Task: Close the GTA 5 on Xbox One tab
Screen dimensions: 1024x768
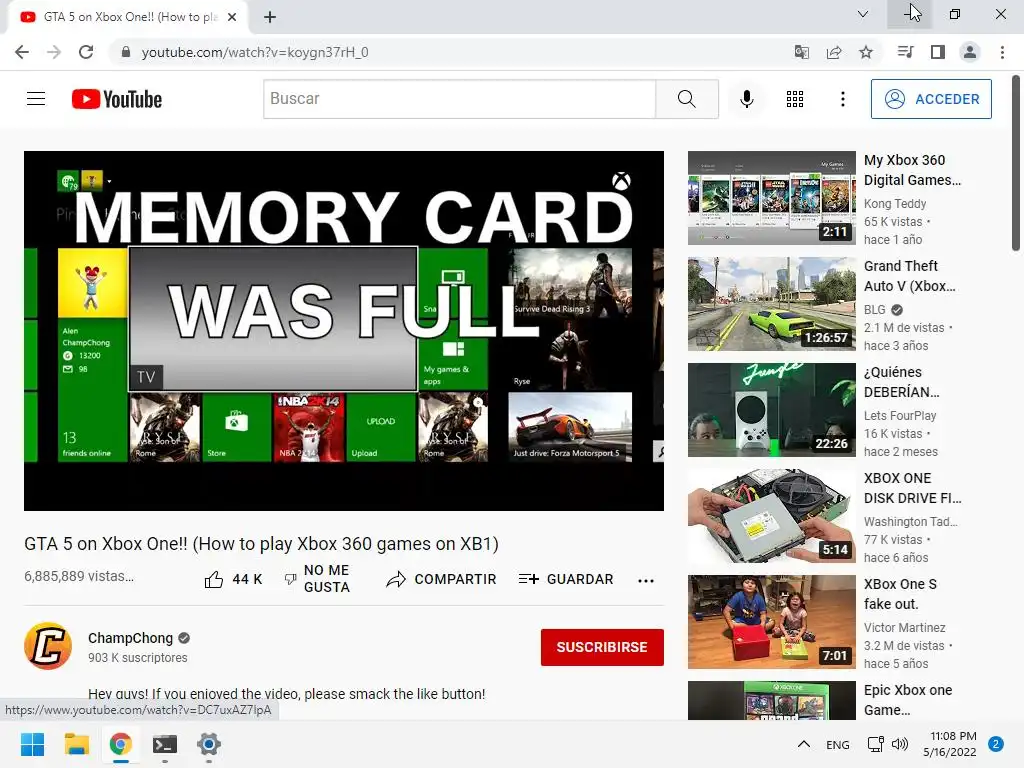Action: click(x=232, y=17)
